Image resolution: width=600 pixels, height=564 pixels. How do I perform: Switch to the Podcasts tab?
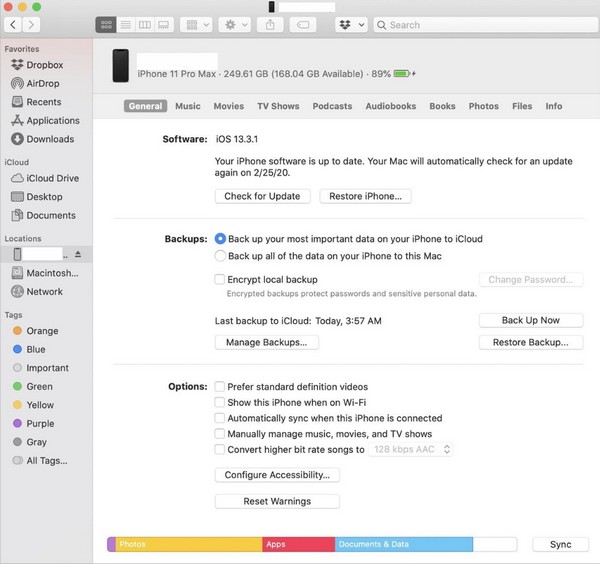pos(332,106)
